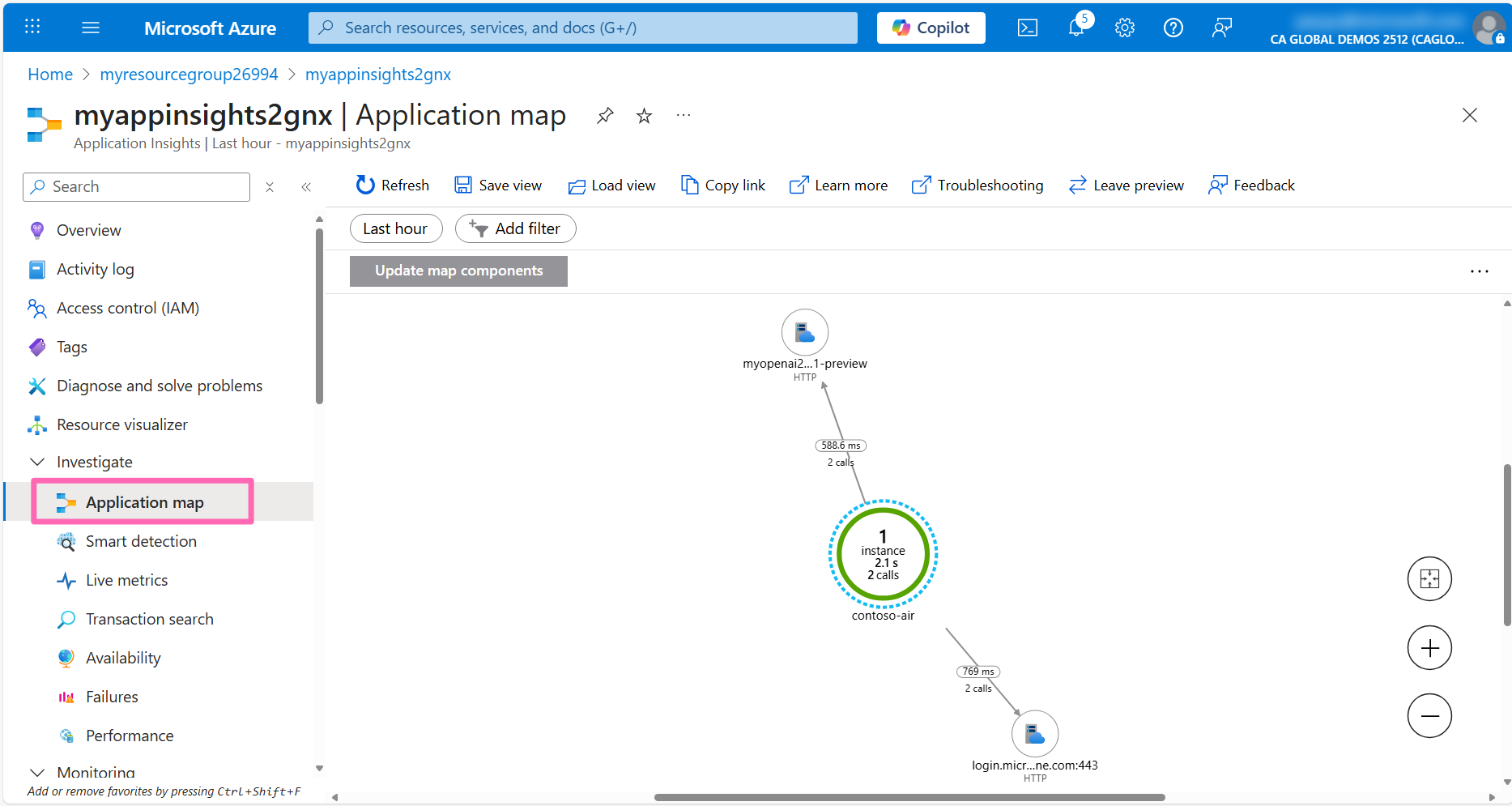Select Transaction search in the sidebar
Viewport: 1512px width, 806px height.
coord(150,618)
